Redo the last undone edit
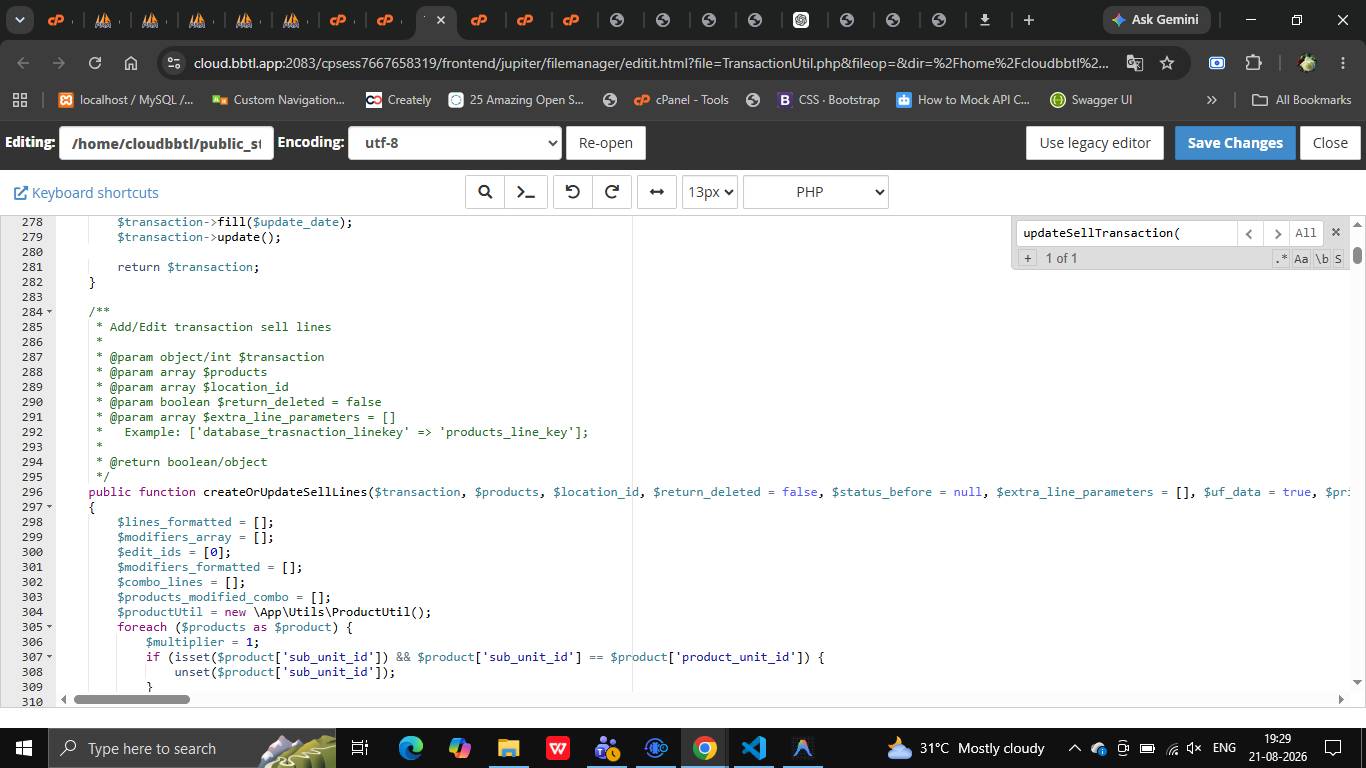 coord(612,192)
